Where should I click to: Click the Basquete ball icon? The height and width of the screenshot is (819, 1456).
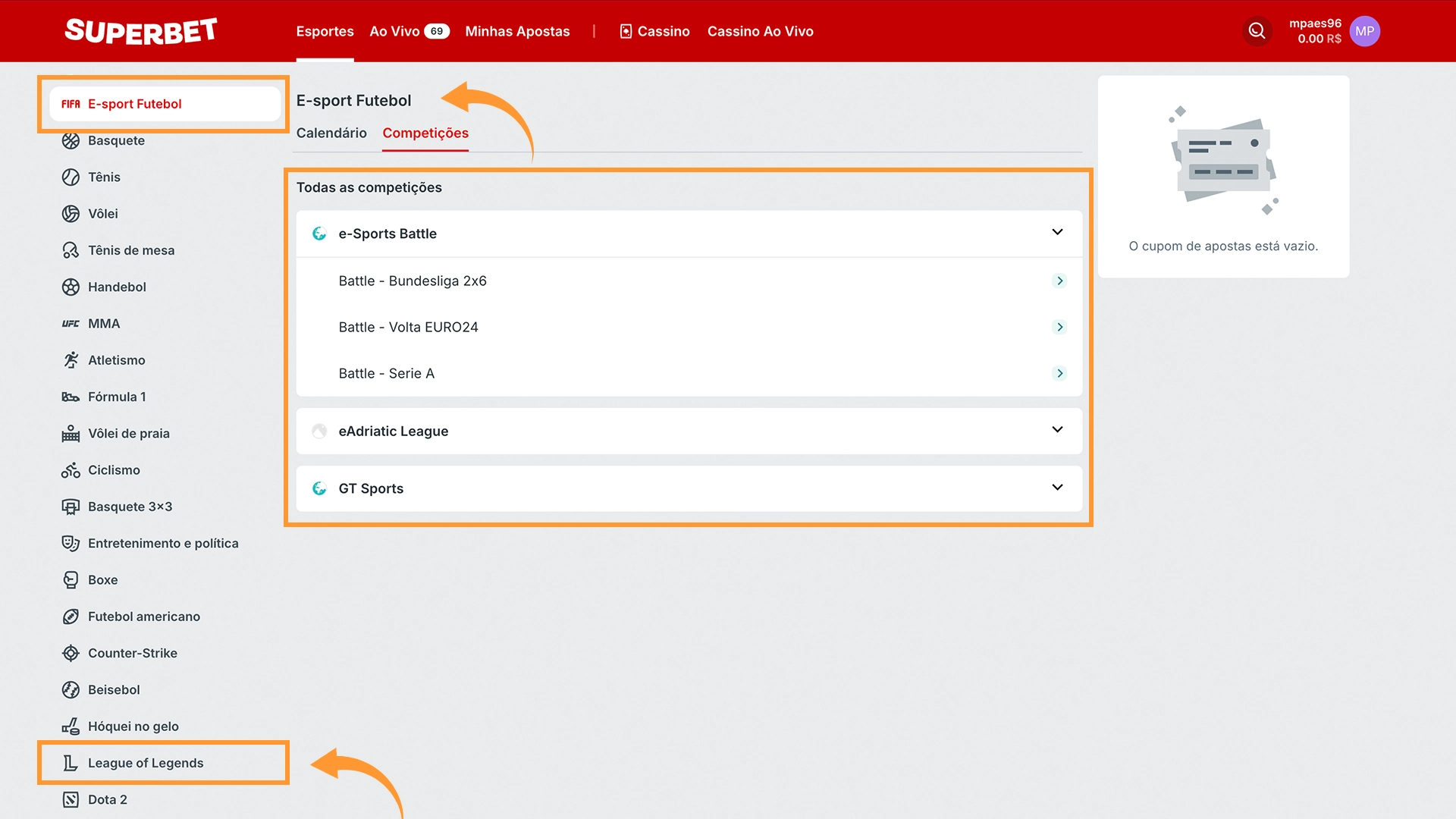coord(71,140)
